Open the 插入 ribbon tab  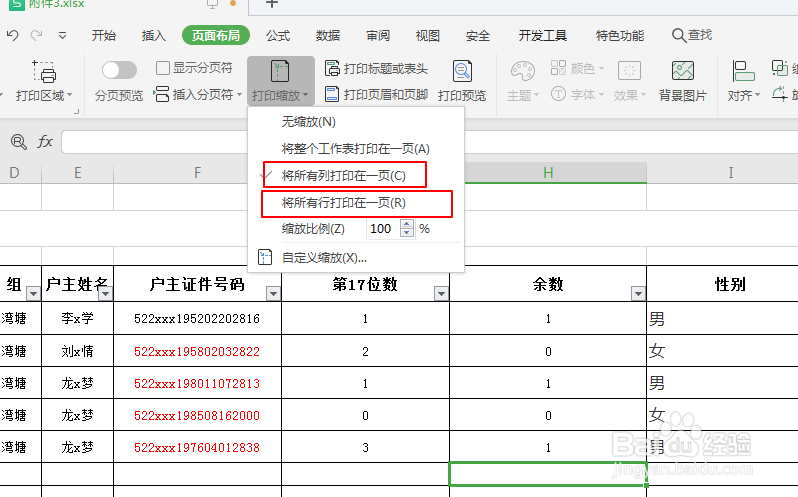(x=153, y=36)
